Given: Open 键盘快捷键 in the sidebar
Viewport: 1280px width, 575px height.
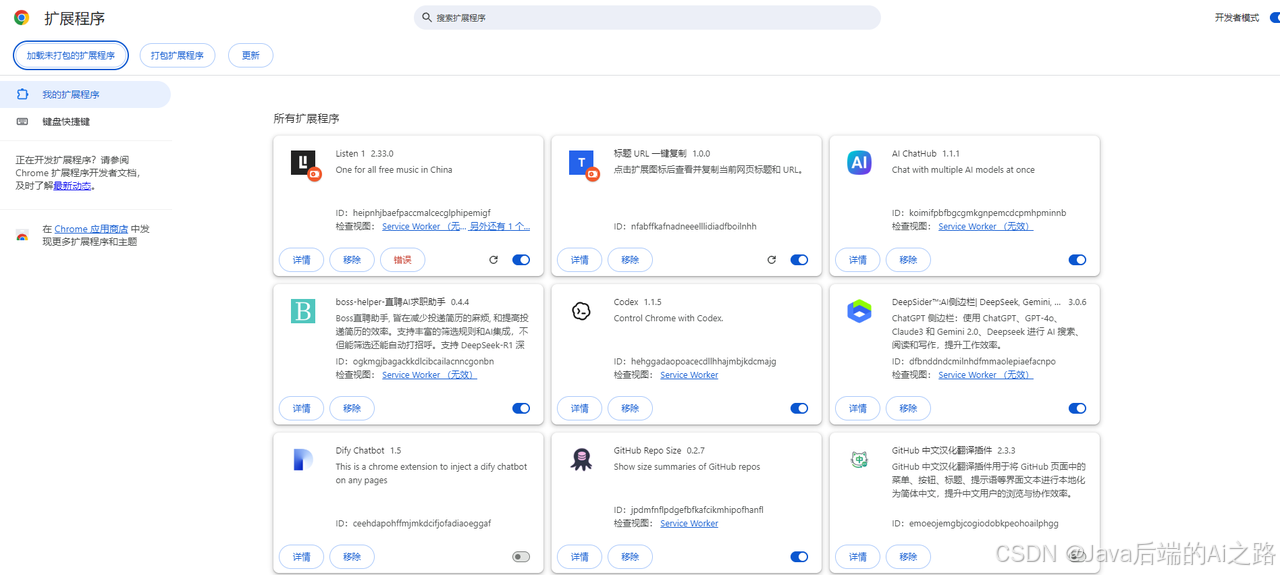Looking at the screenshot, I should tap(85, 121).
